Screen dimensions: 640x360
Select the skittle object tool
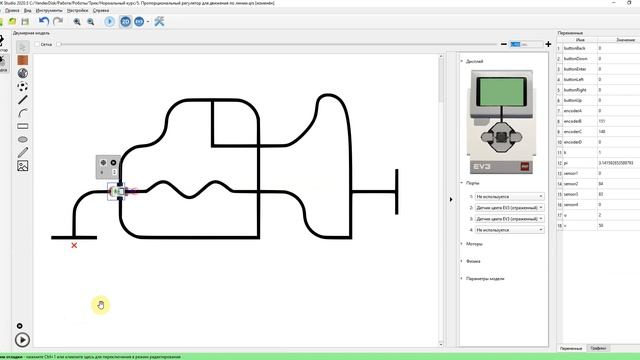(x=23, y=73)
